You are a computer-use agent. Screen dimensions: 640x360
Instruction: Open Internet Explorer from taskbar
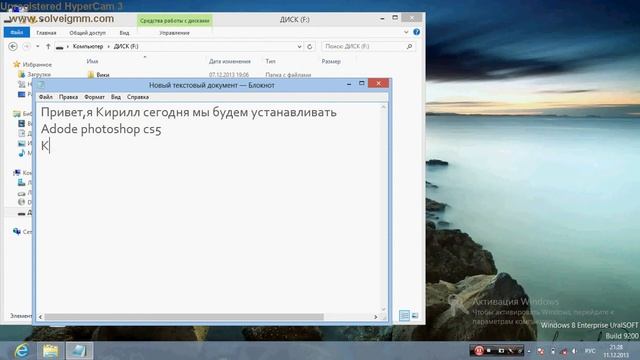click(x=22, y=351)
